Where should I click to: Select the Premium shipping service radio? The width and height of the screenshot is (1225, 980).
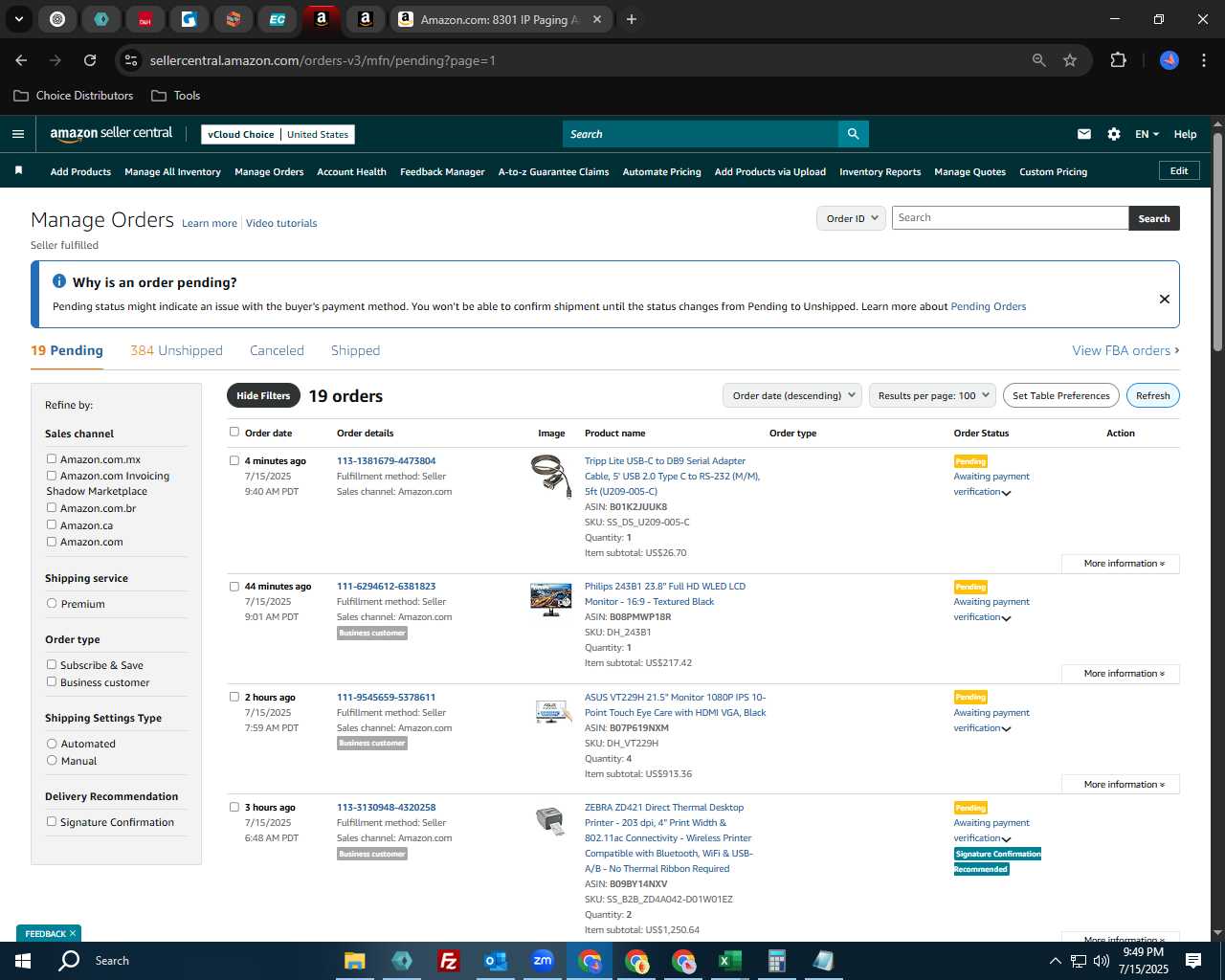[52, 604]
